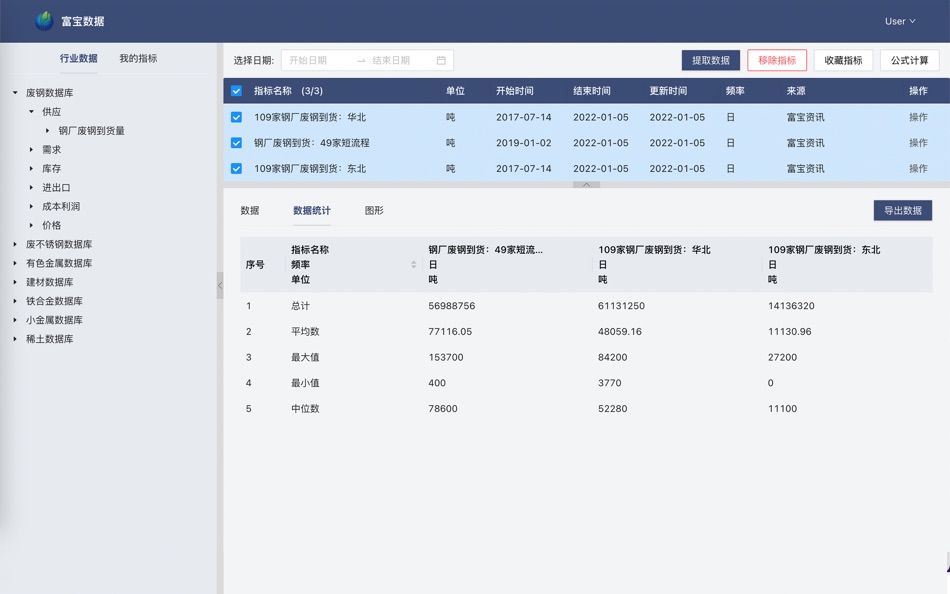
Task: Uncheck the 109家钢厂废钢到货:东北 row
Action: pyautogui.click(x=236, y=169)
